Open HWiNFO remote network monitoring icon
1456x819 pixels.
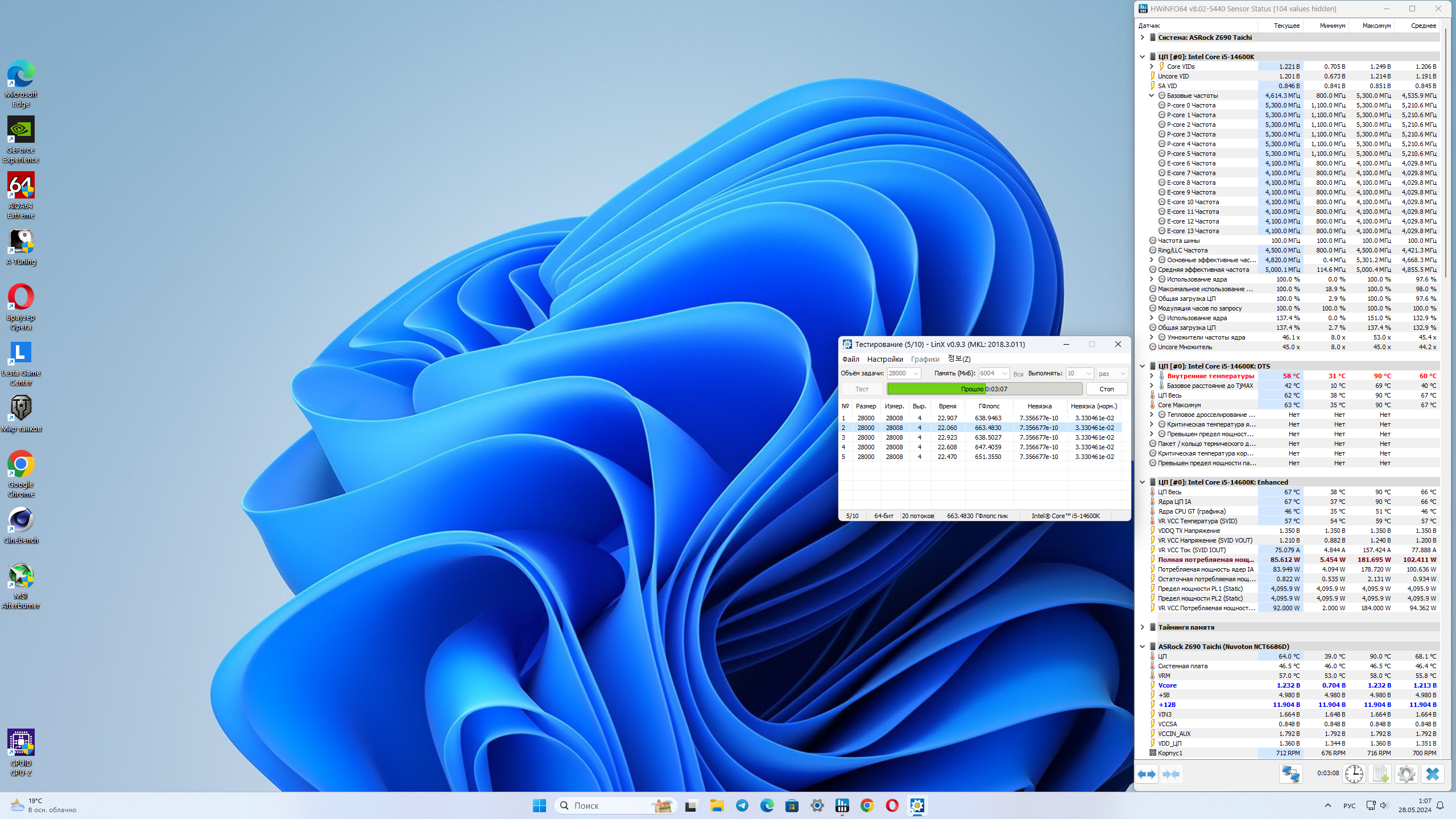(x=1290, y=774)
